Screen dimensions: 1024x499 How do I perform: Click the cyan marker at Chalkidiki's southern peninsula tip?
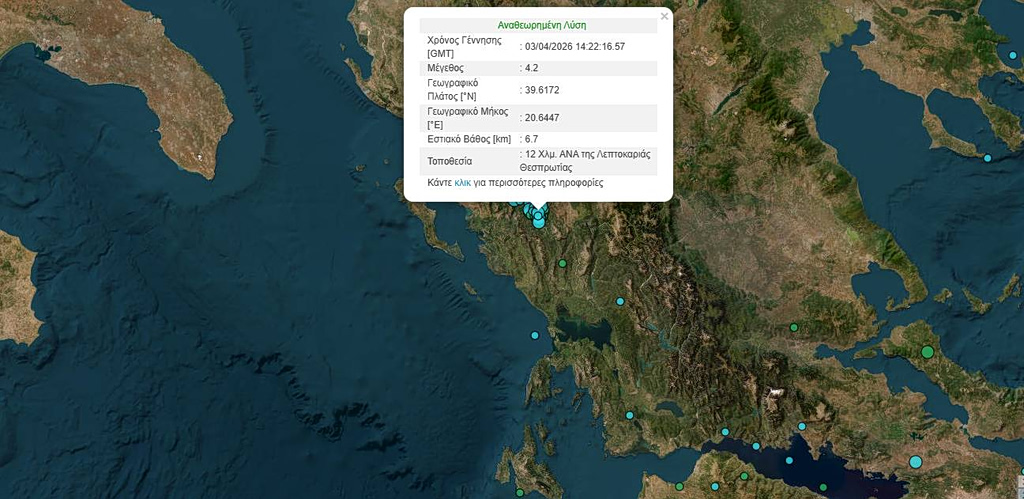click(987, 158)
